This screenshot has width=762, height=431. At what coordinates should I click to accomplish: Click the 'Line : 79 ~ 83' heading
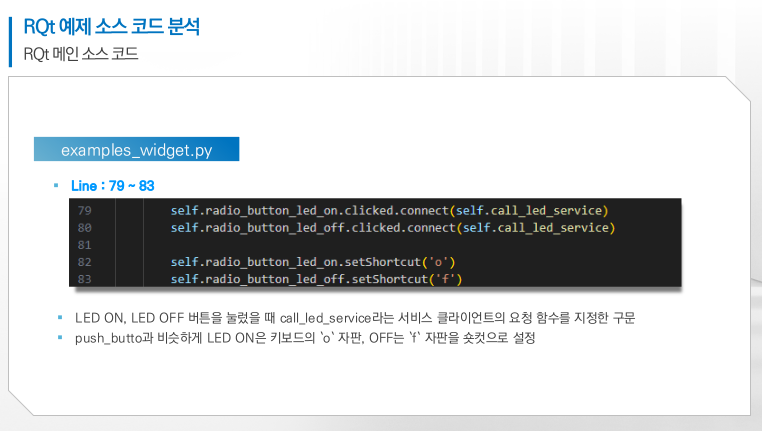pos(112,186)
